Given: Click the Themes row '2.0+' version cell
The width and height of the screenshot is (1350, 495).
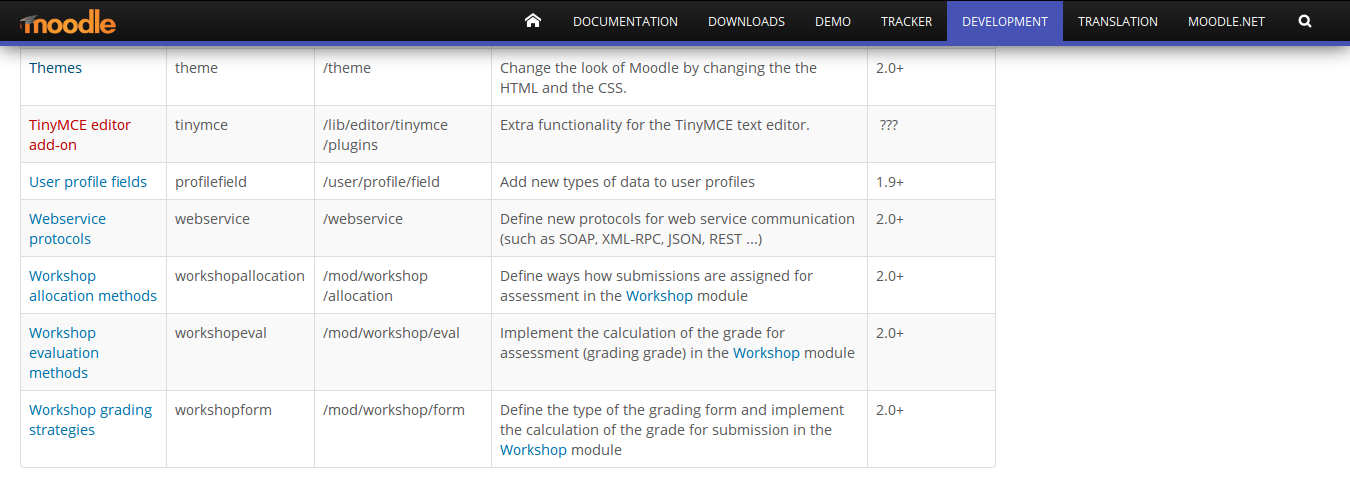Looking at the screenshot, I should pyautogui.click(x=931, y=77).
